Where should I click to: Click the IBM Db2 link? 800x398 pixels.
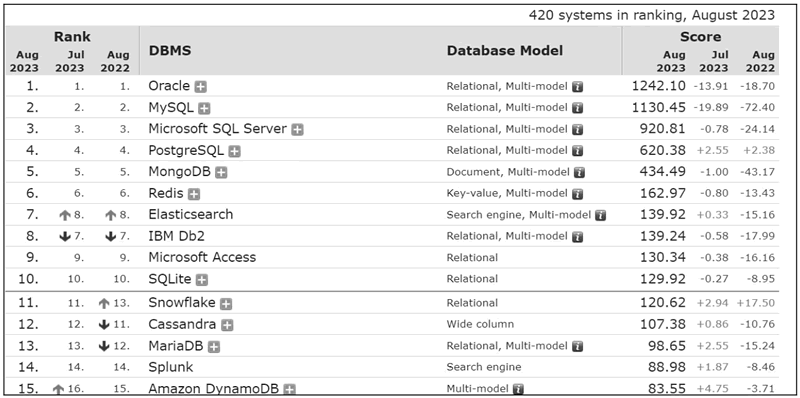pos(177,236)
